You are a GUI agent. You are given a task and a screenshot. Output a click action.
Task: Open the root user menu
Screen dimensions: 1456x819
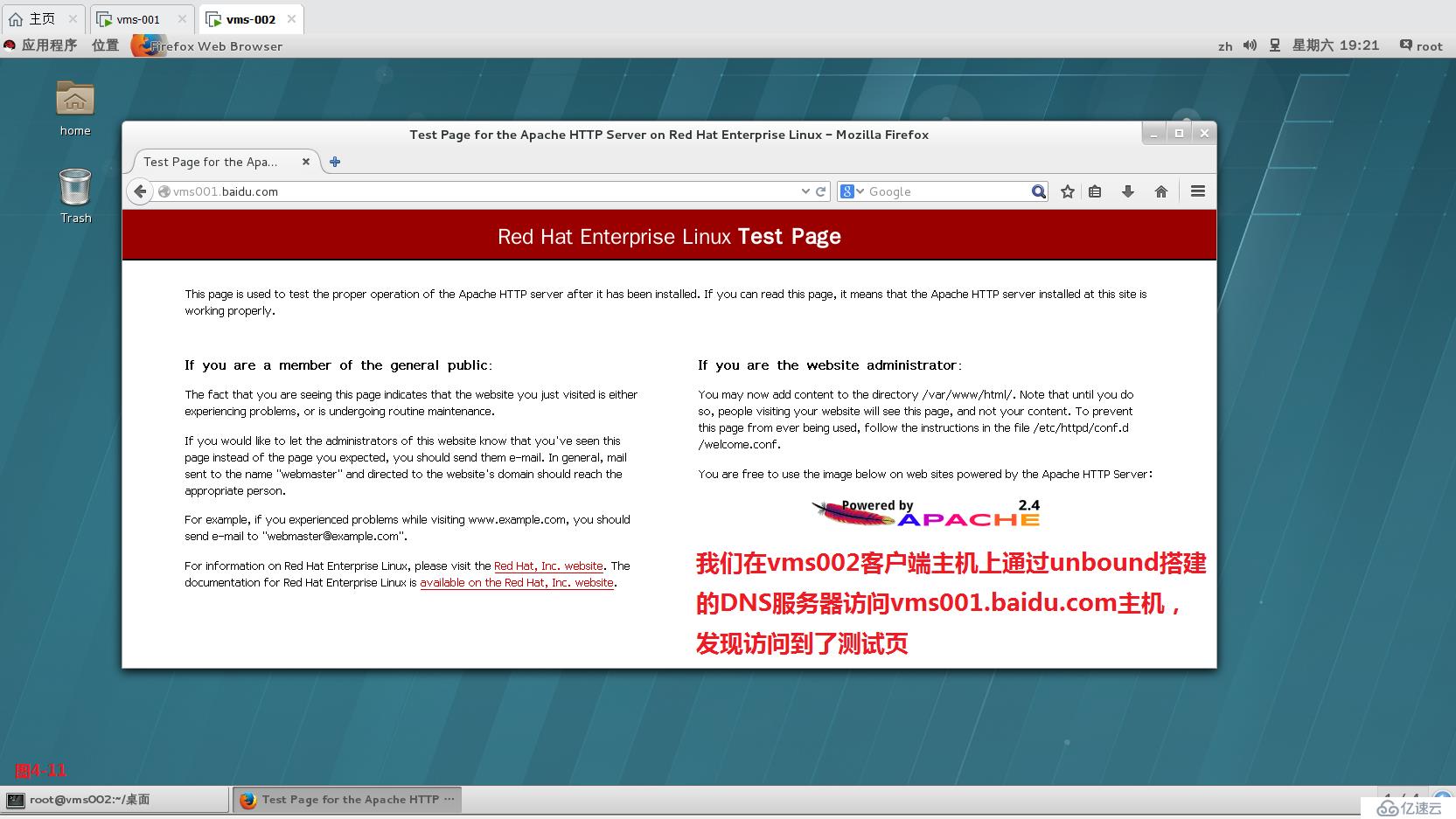point(1421,45)
